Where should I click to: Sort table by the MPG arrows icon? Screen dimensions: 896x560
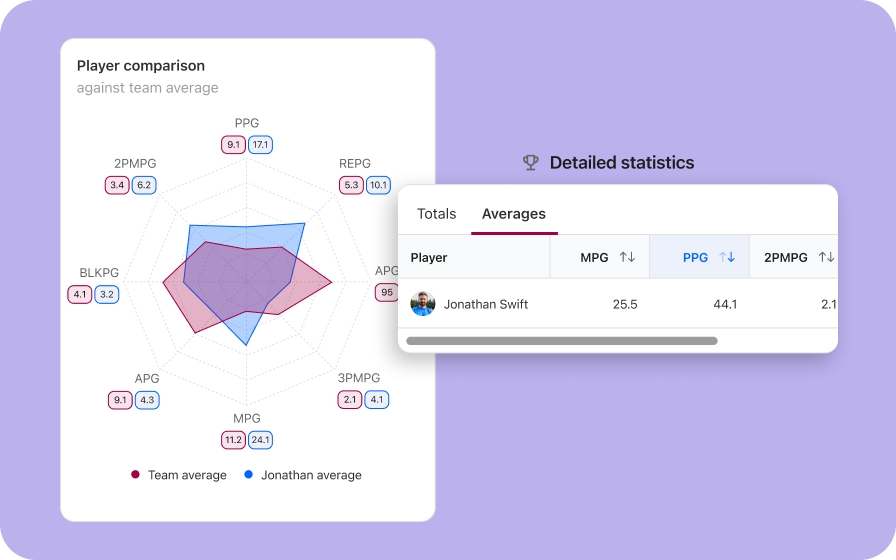[x=627, y=257]
